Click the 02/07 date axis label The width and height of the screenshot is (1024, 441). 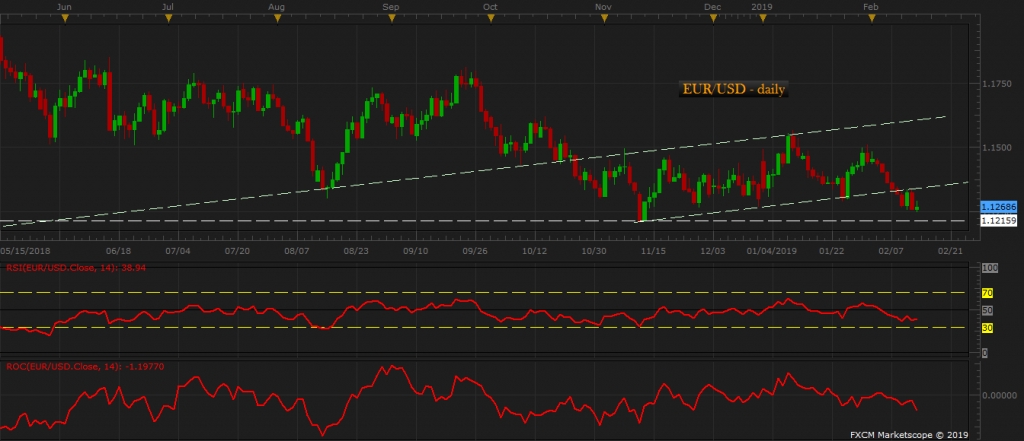pyautogui.click(x=891, y=250)
